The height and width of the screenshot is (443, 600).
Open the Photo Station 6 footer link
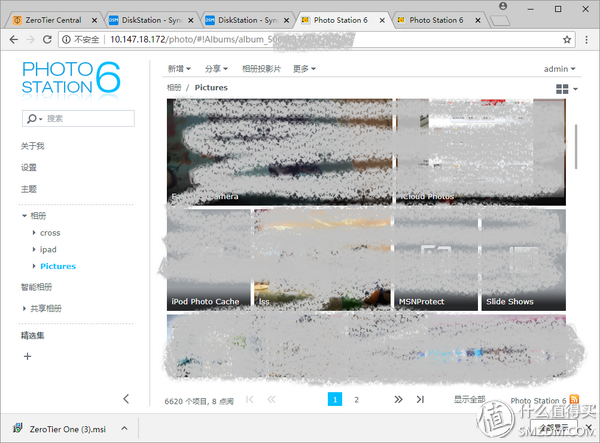point(538,401)
